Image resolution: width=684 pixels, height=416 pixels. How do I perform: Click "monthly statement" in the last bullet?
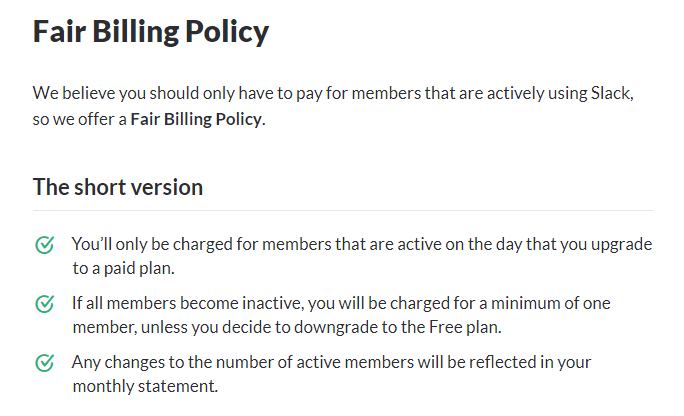coord(144,385)
